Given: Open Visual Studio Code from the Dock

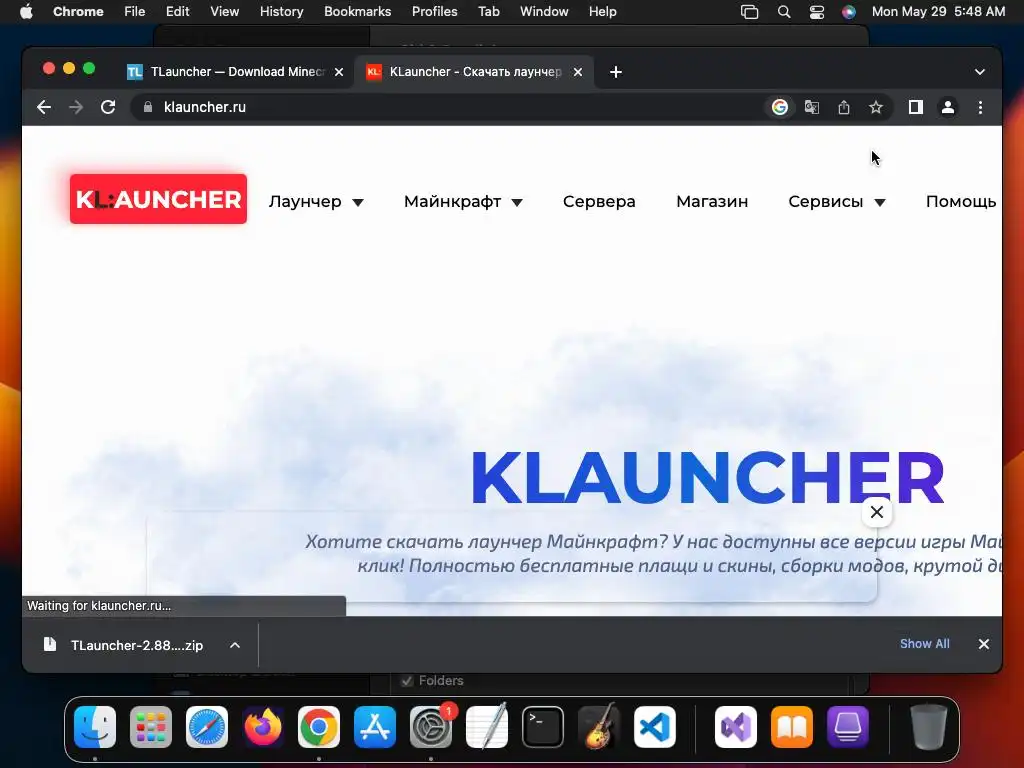Looking at the screenshot, I should tap(654, 727).
